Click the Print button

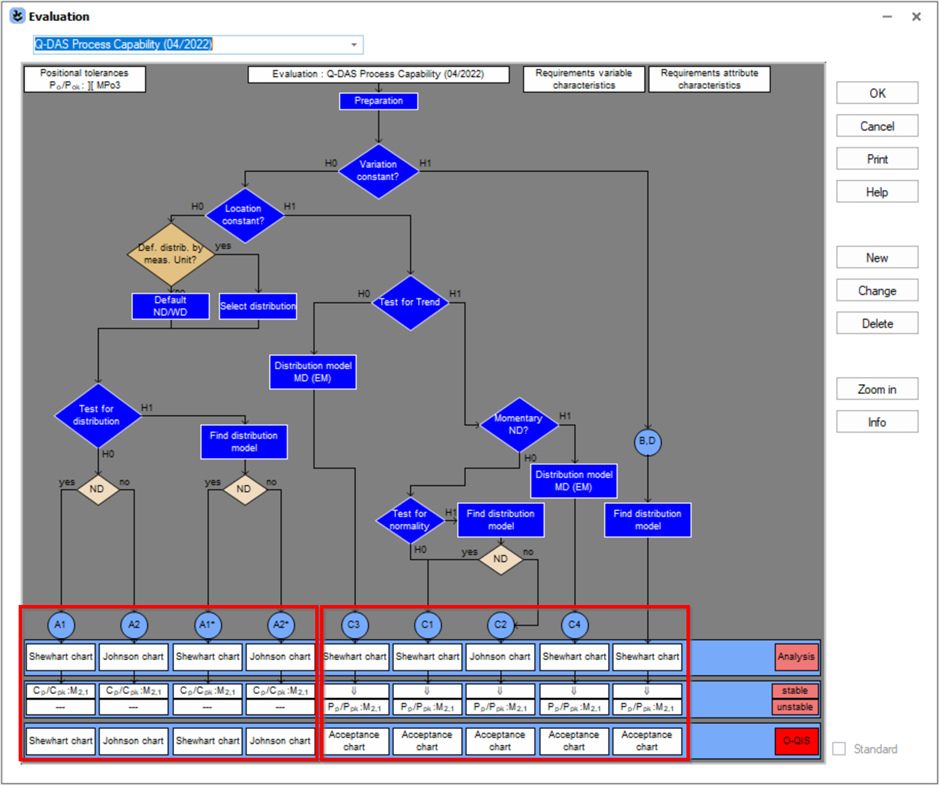[877, 159]
